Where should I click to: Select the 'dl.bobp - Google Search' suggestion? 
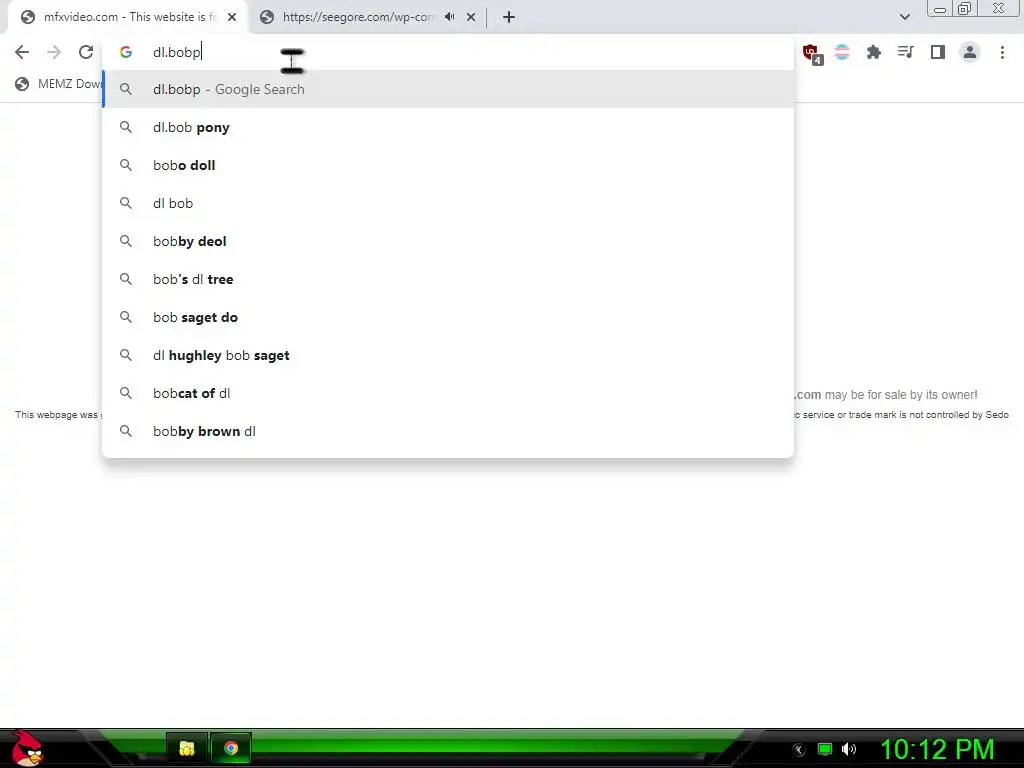coord(448,89)
